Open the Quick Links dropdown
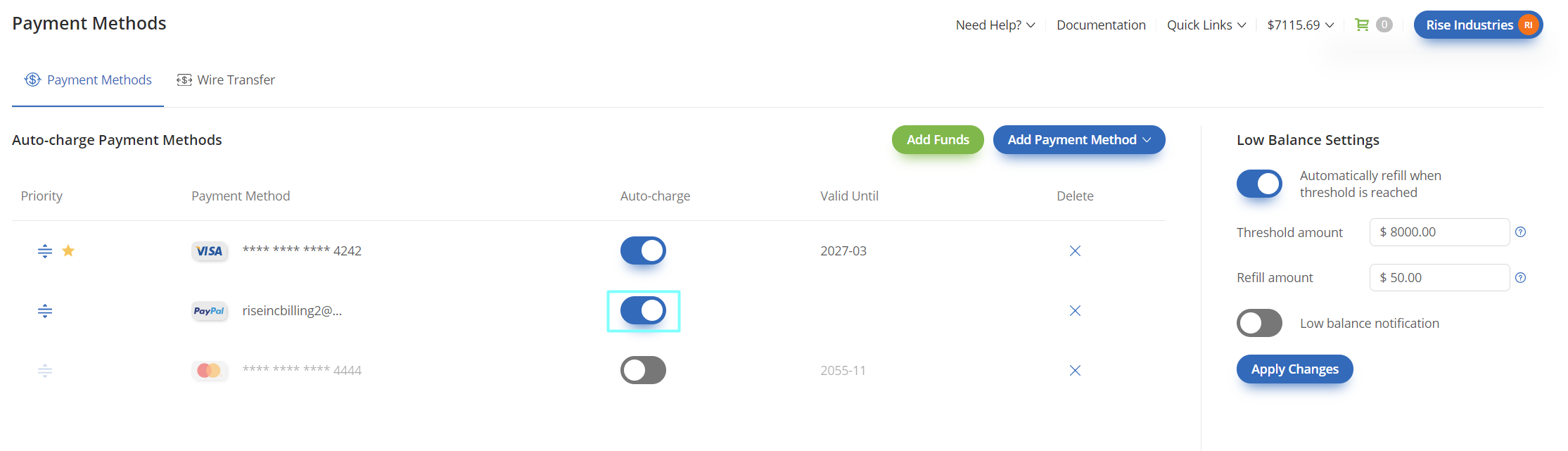 [1206, 25]
